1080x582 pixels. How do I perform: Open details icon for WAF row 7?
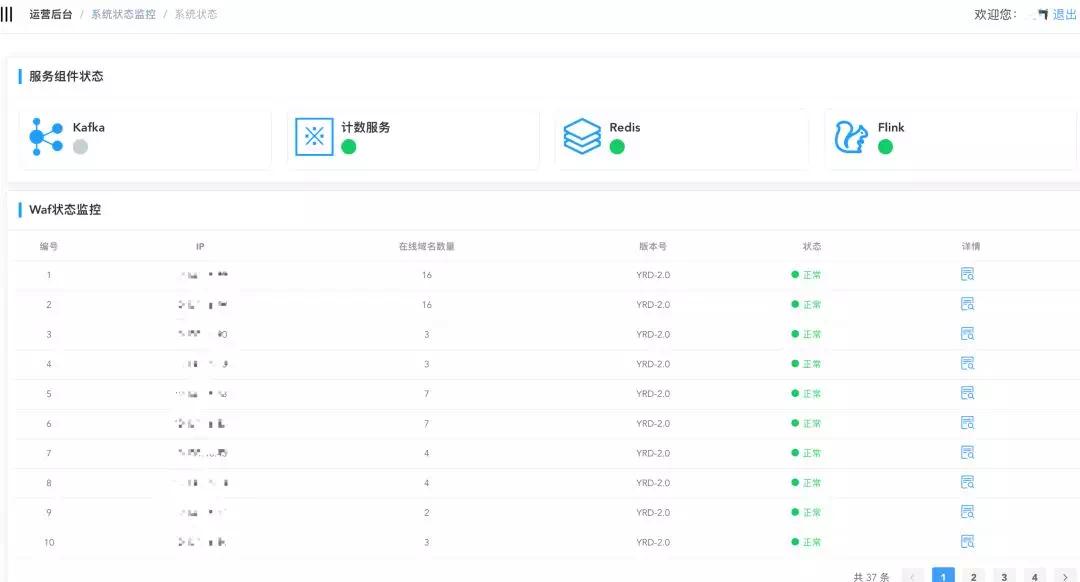point(967,452)
